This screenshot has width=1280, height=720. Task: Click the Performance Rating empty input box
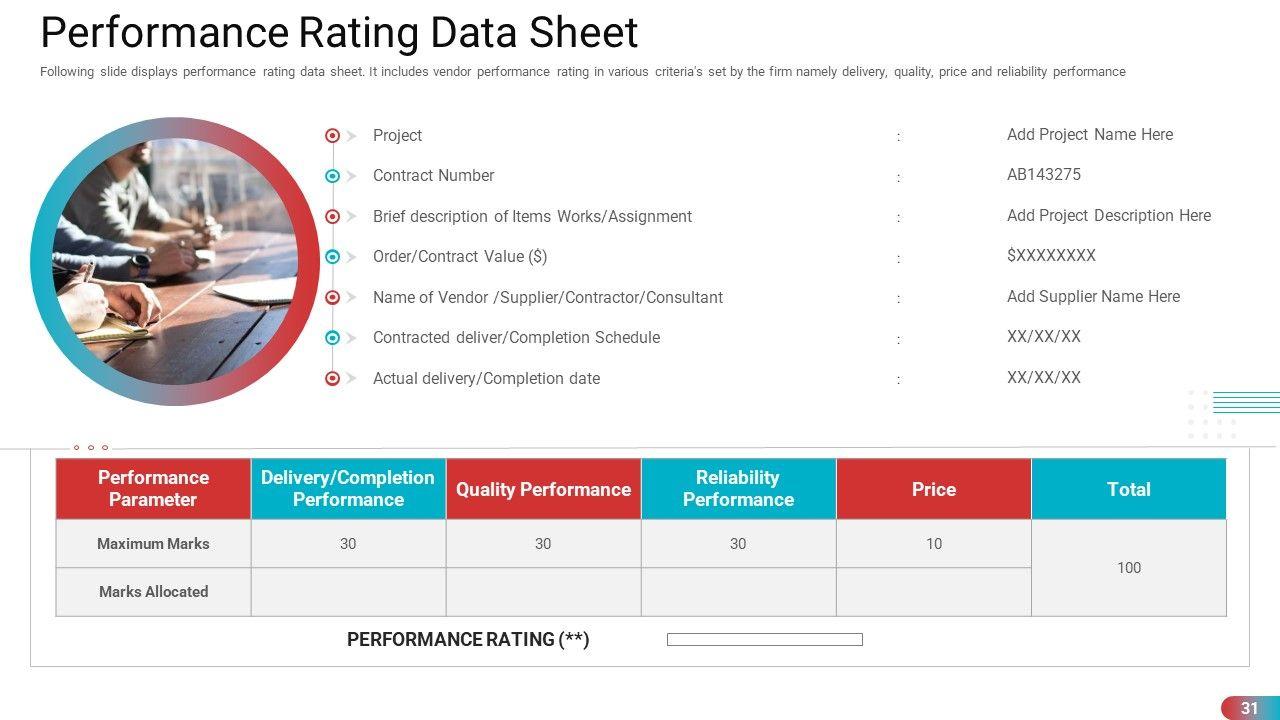(x=764, y=640)
